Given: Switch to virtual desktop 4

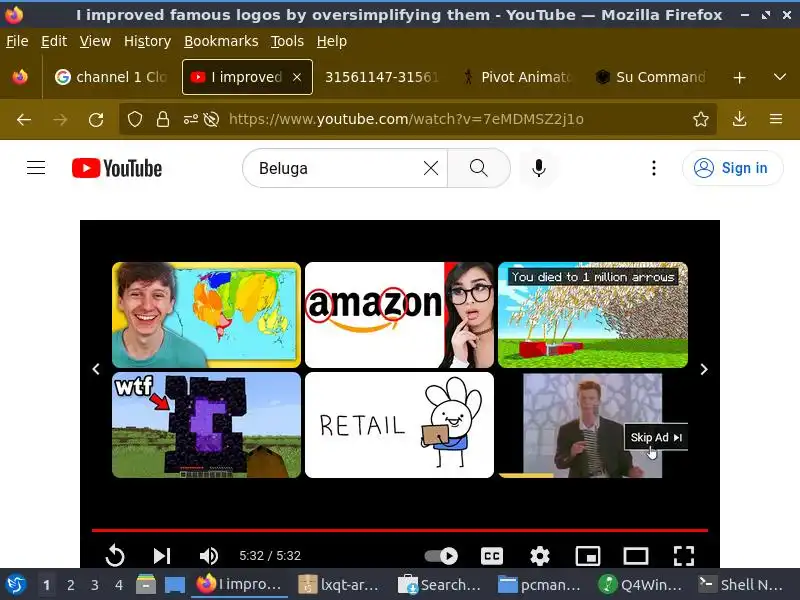Looking at the screenshot, I should pyautogui.click(x=118, y=585).
